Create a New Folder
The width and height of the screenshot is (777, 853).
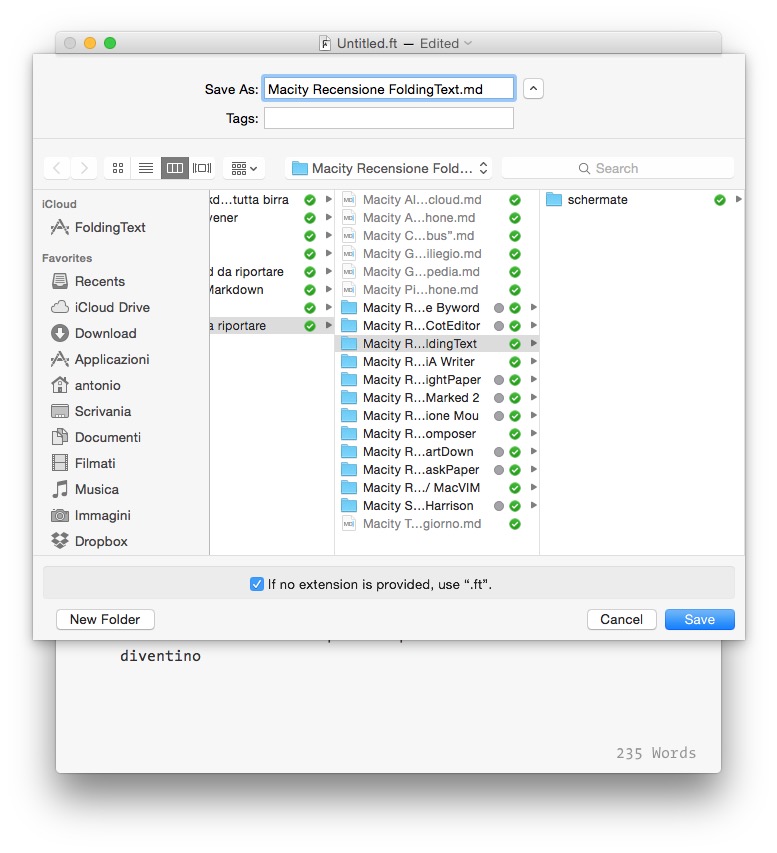pos(105,619)
